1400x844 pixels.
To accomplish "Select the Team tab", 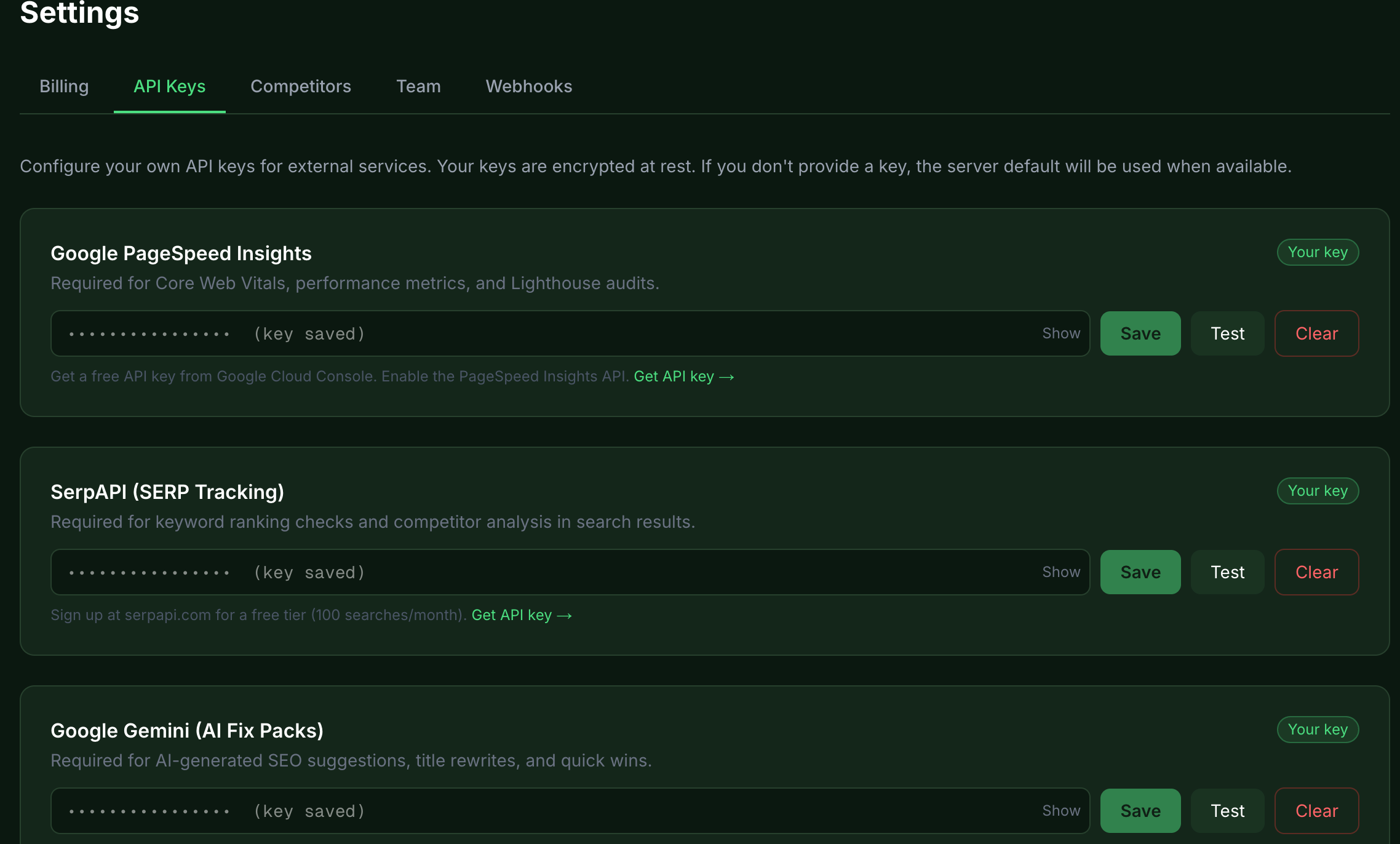I will click(418, 86).
